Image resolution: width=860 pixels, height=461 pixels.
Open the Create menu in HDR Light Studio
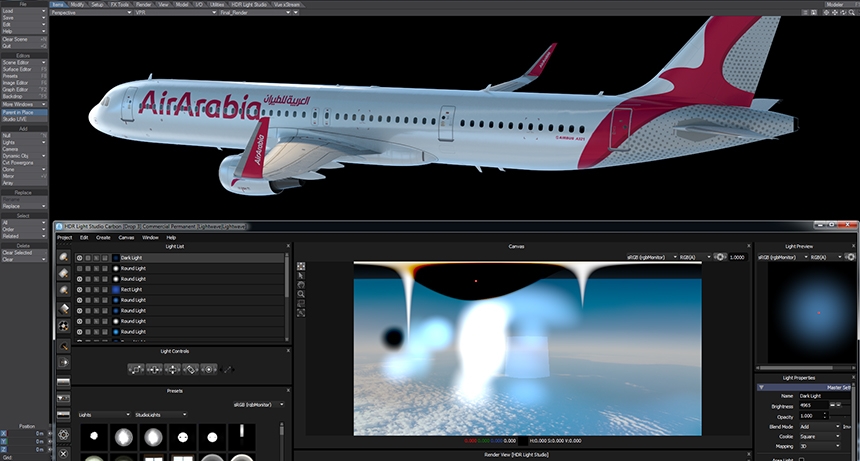(103, 237)
